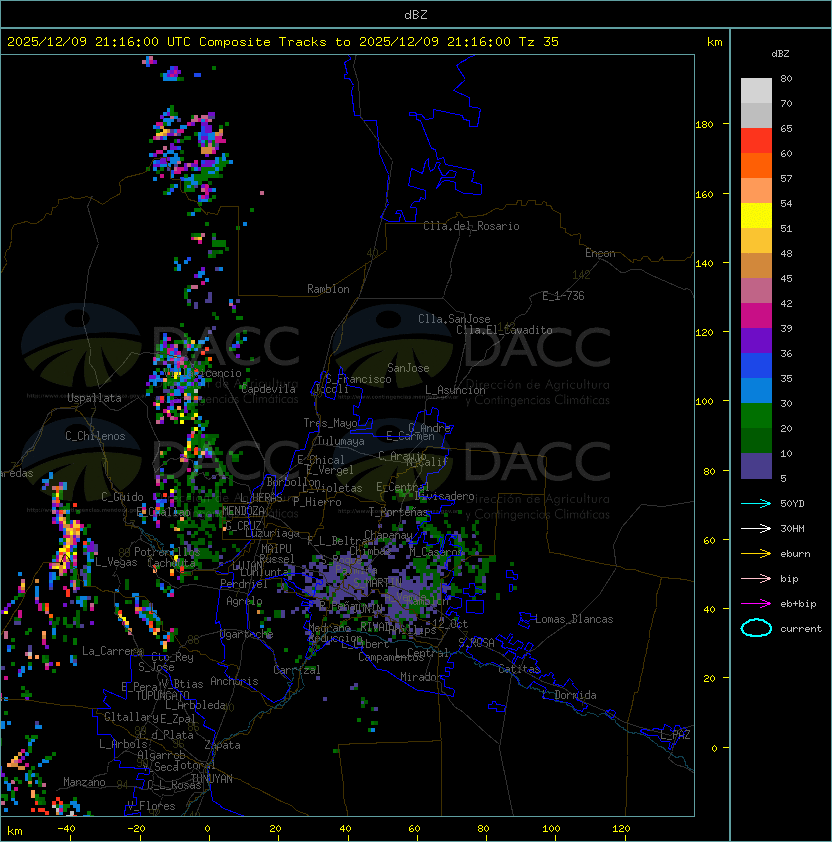
Task: Click the 'Uspallata' map label
Action: (94, 398)
